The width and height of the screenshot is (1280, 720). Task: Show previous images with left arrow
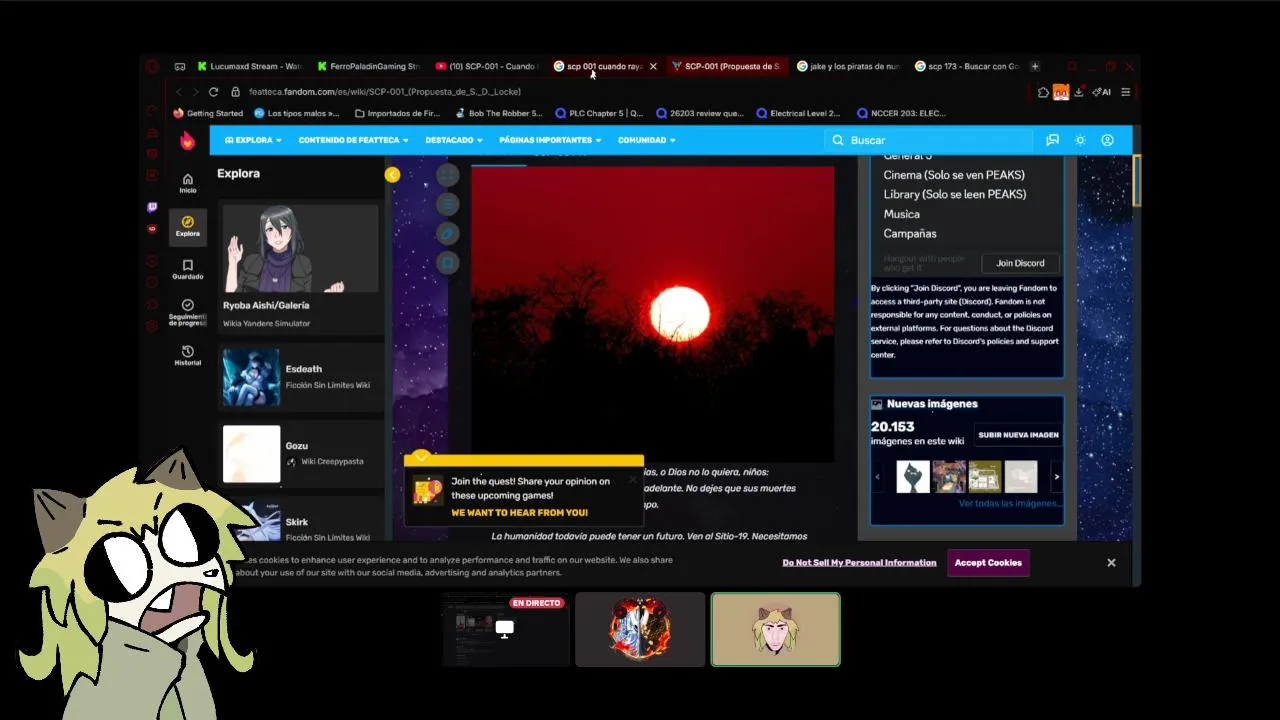tap(878, 477)
